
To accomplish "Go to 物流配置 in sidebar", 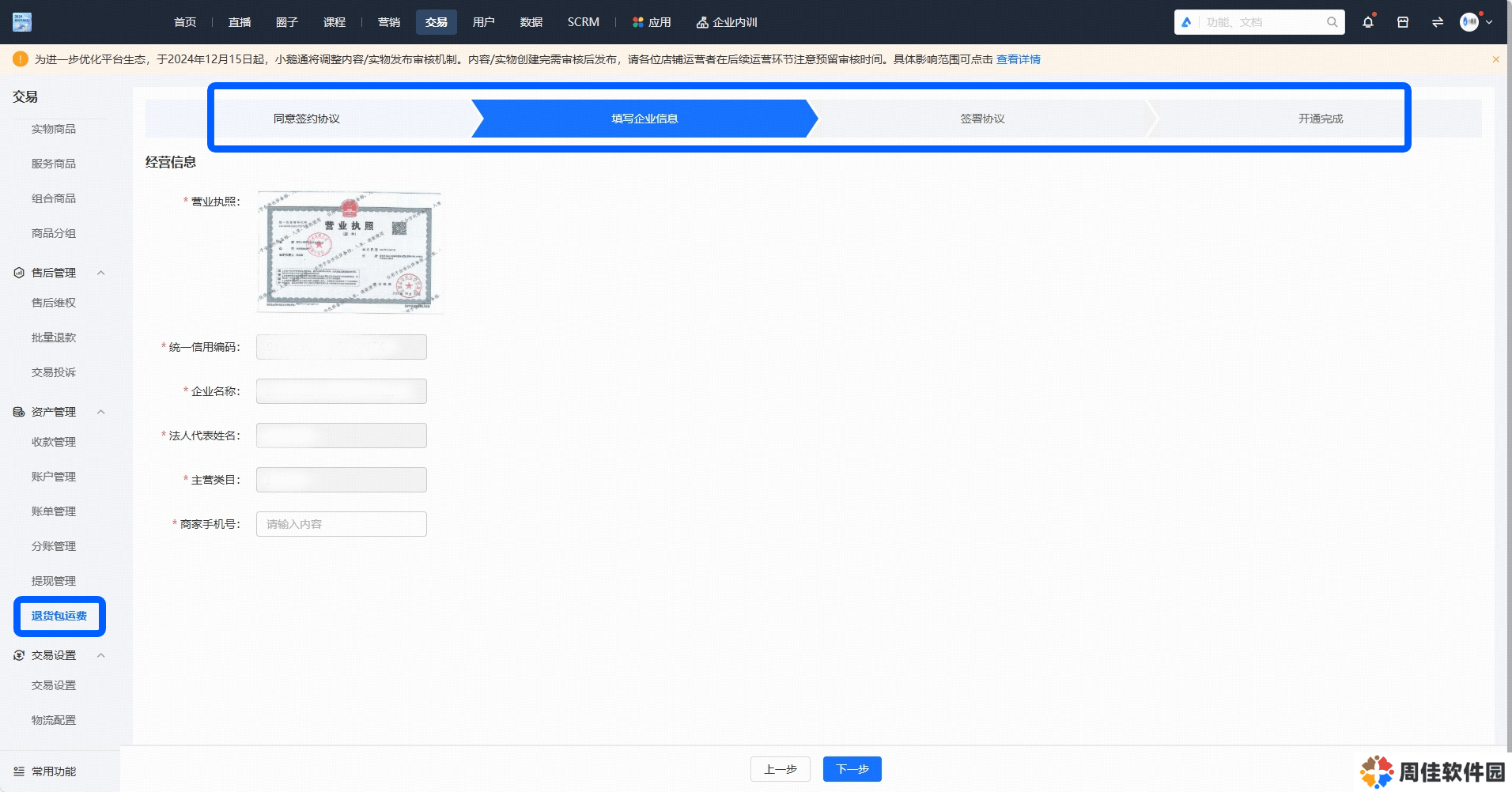I will pyautogui.click(x=54, y=720).
